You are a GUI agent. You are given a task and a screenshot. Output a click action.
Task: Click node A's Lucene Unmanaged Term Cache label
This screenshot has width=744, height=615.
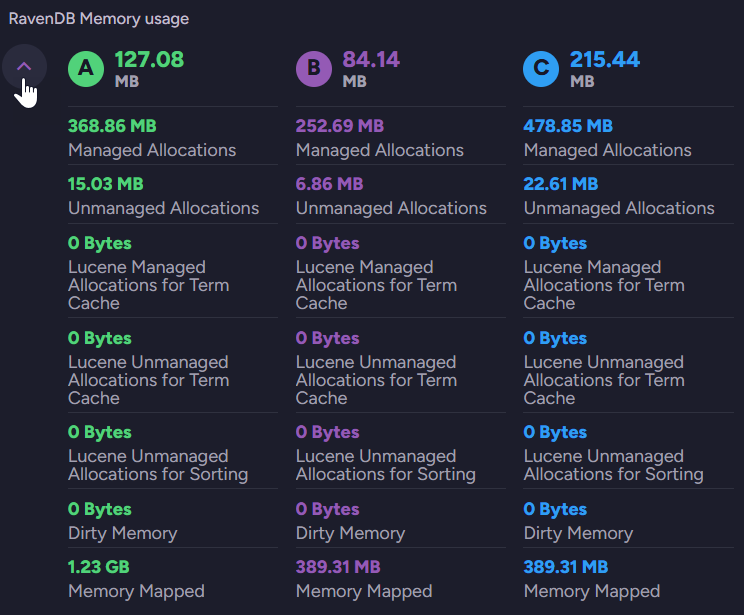tap(149, 380)
